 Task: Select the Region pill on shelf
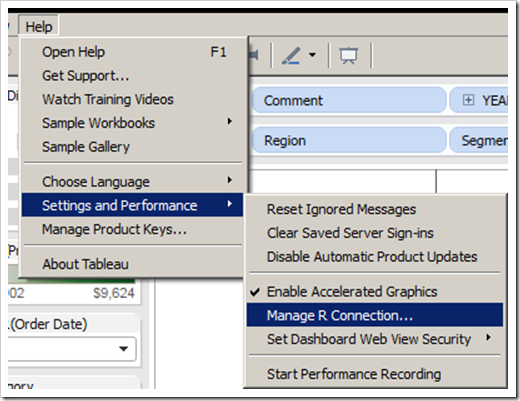[x=349, y=140]
